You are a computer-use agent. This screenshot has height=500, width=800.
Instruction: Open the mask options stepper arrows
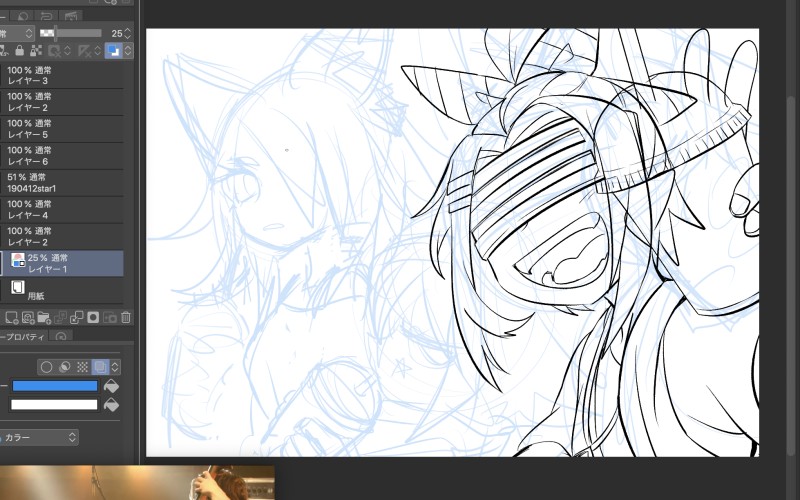(67, 51)
